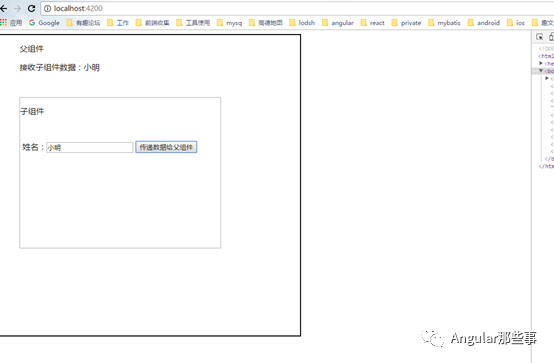Expand the first child node under body
The height and width of the screenshot is (363, 554).
pyautogui.click(x=547, y=78)
